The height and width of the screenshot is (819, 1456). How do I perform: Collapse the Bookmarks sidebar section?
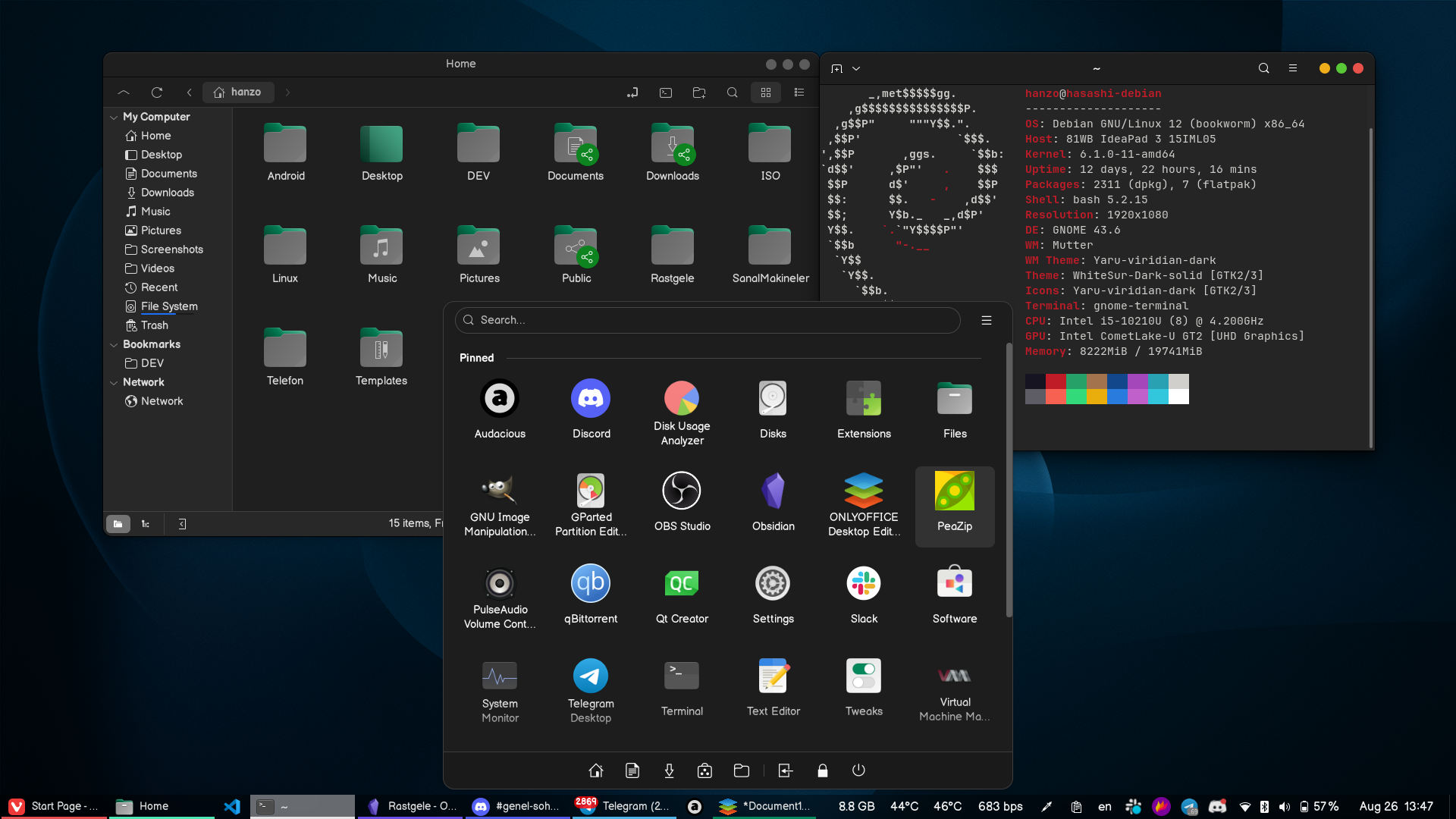point(114,345)
